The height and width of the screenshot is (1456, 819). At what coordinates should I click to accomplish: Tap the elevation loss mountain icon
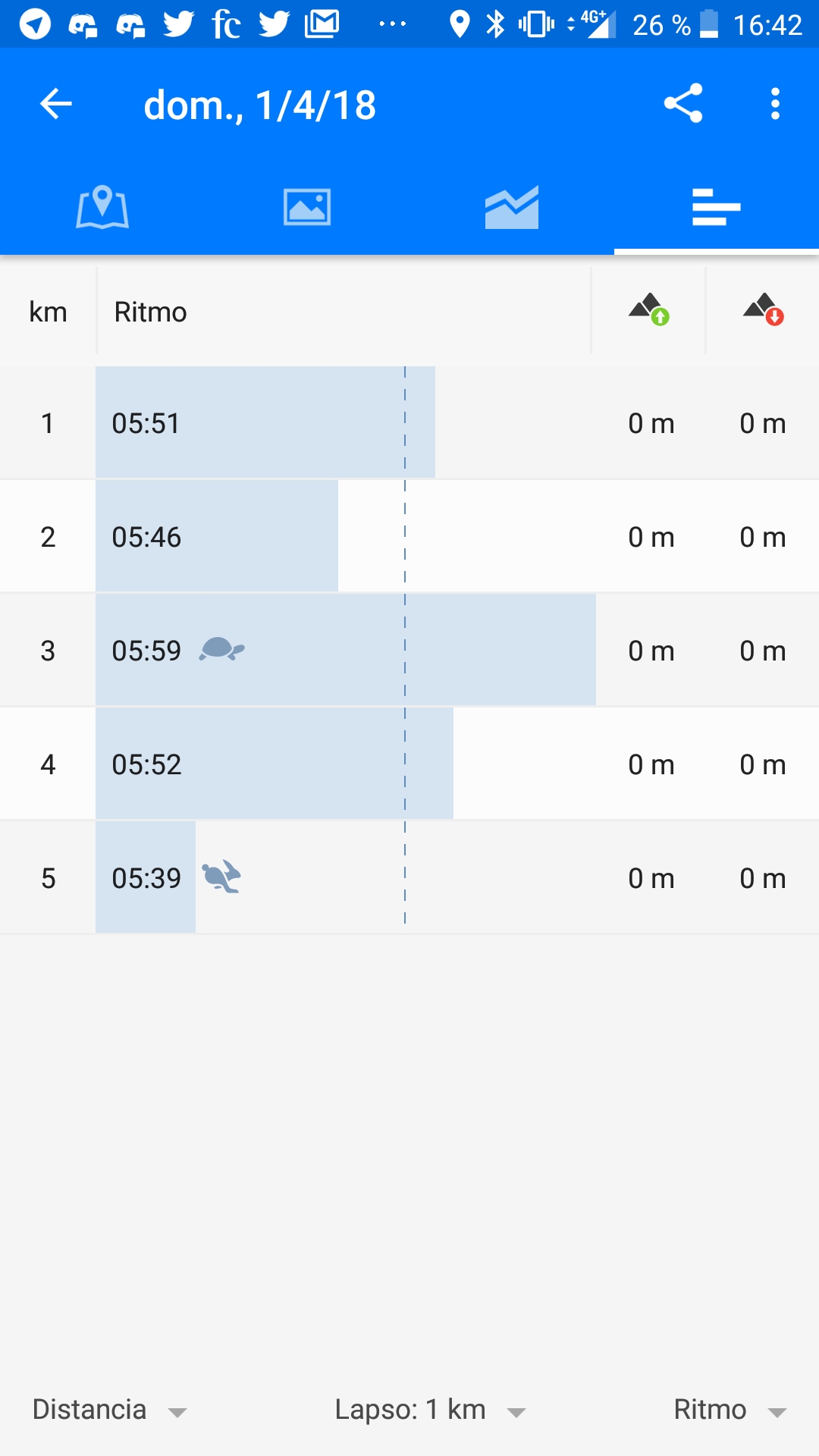point(764,309)
